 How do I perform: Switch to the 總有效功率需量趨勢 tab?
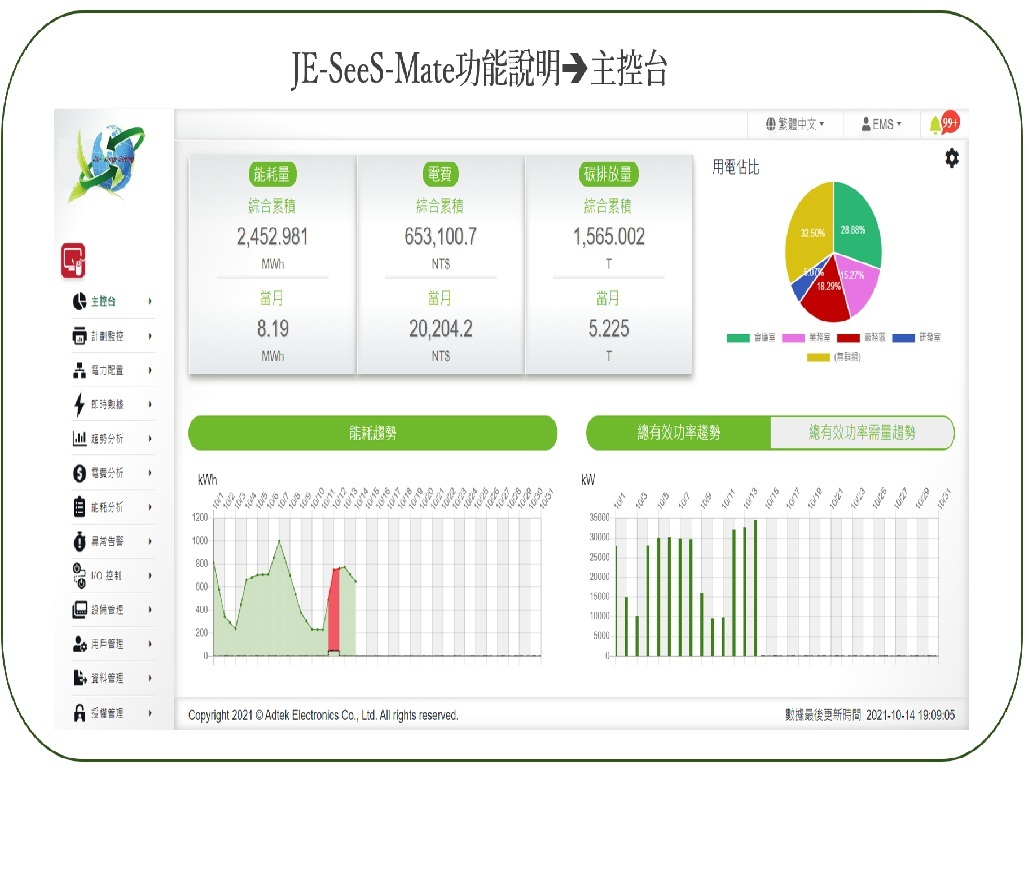click(862, 433)
